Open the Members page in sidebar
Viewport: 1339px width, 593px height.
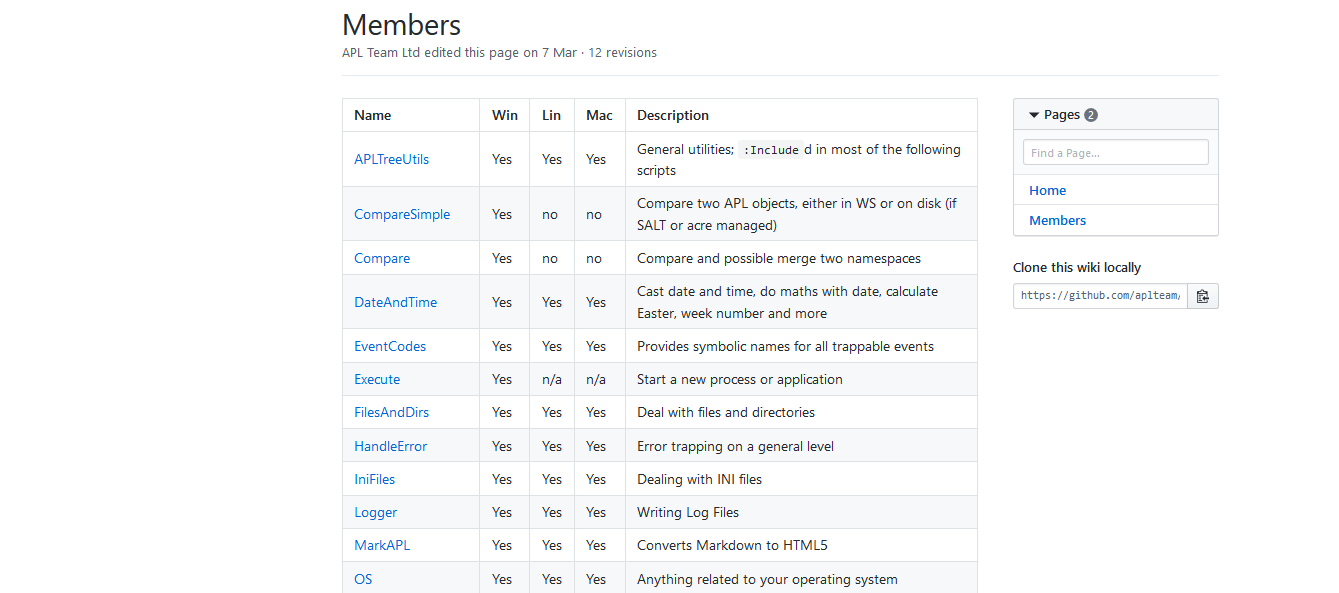1057,220
